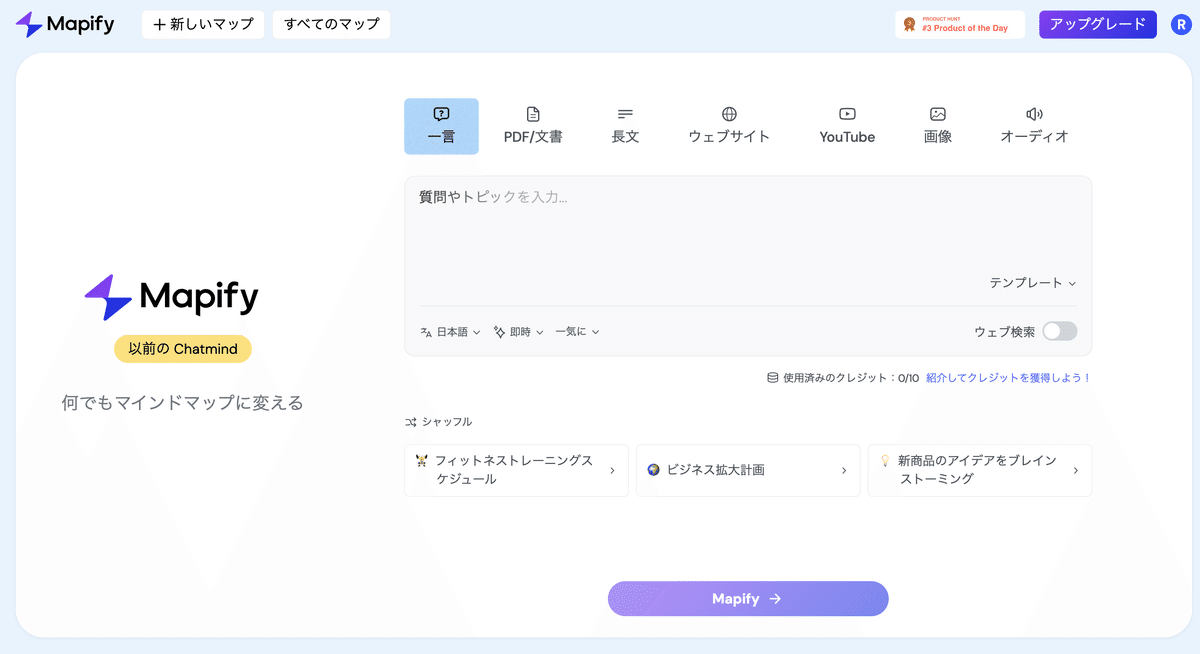Viewport: 1200px width, 654px height.
Task: Select the ウェブサイト source icon
Action: coord(729,124)
